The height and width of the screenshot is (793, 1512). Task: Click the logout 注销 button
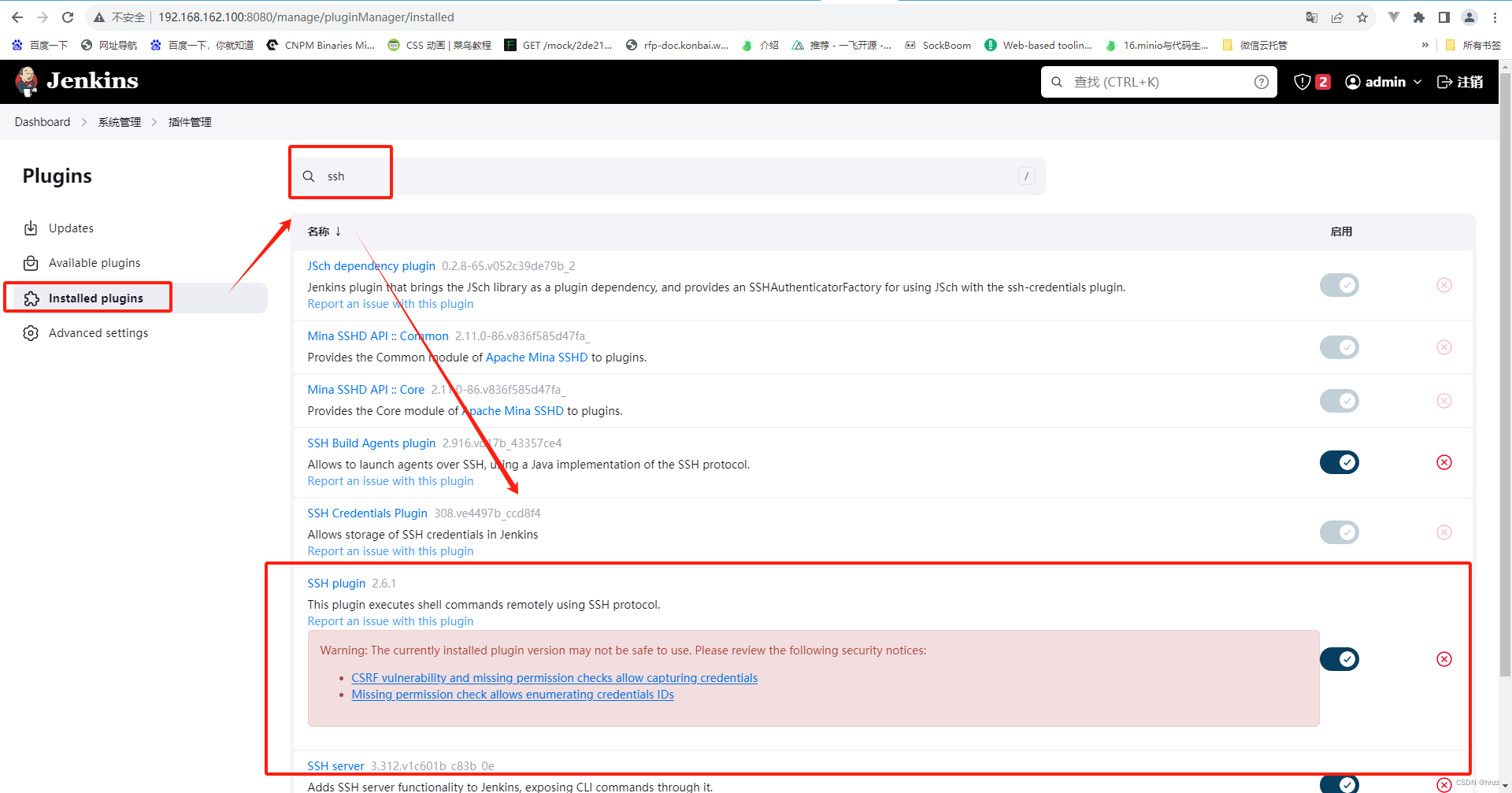pyautogui.click(x=1460, y=82)
